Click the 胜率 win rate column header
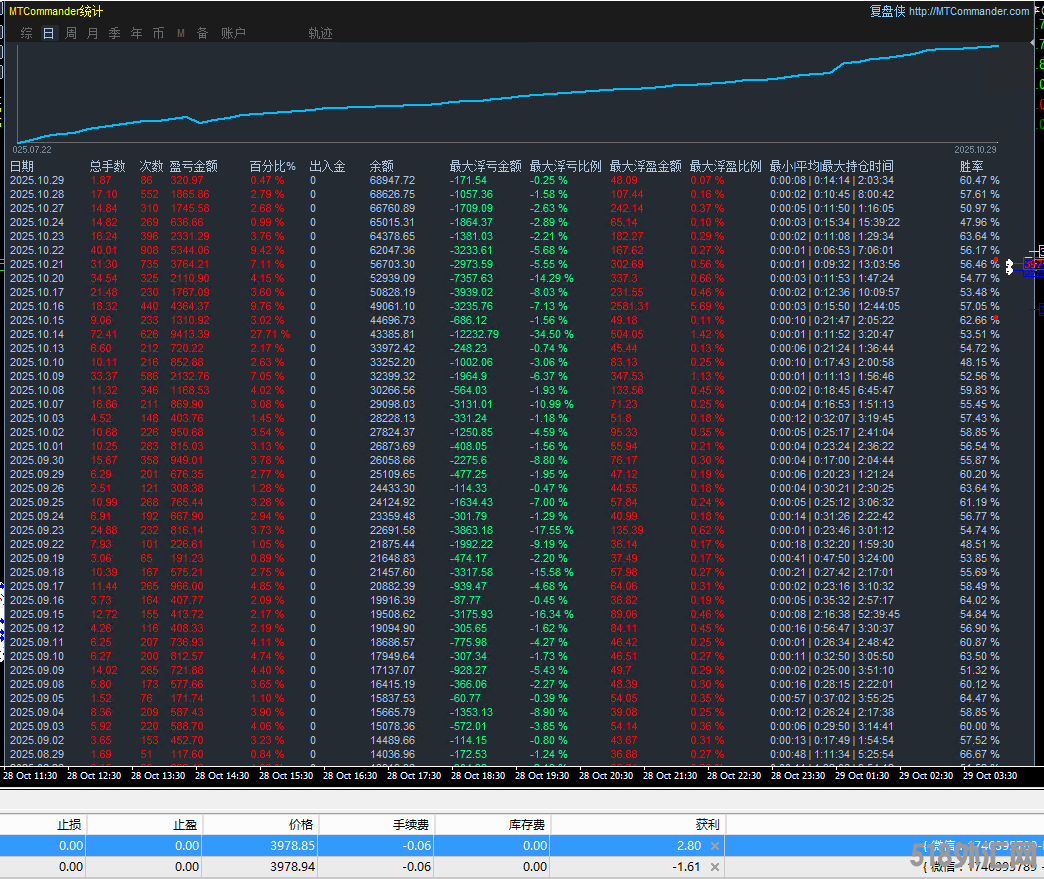 tap(971, 166)
